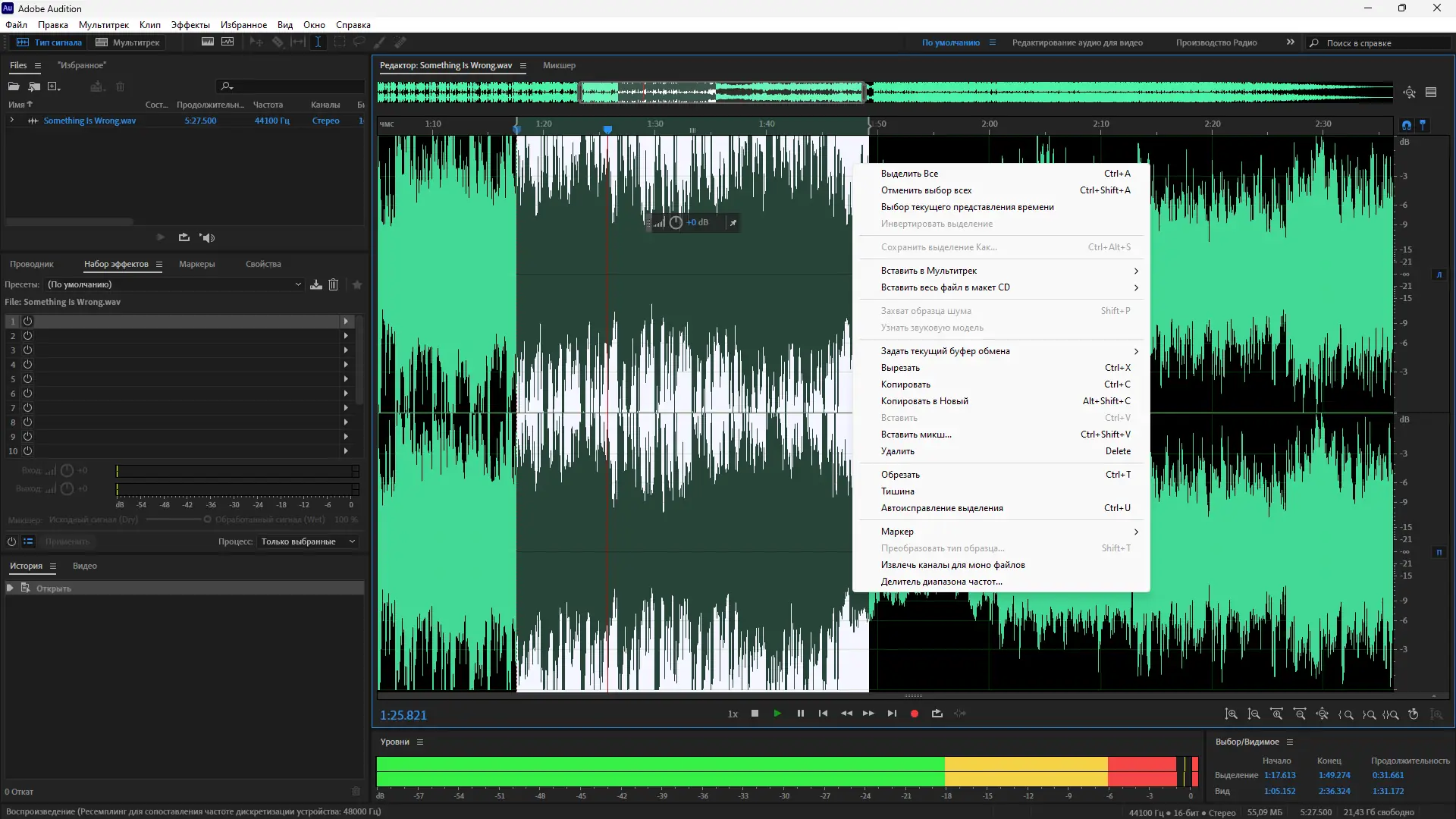Click the blue playhead marker on timeline
This screenshot has height=819, width=1456.
(607, 130)
